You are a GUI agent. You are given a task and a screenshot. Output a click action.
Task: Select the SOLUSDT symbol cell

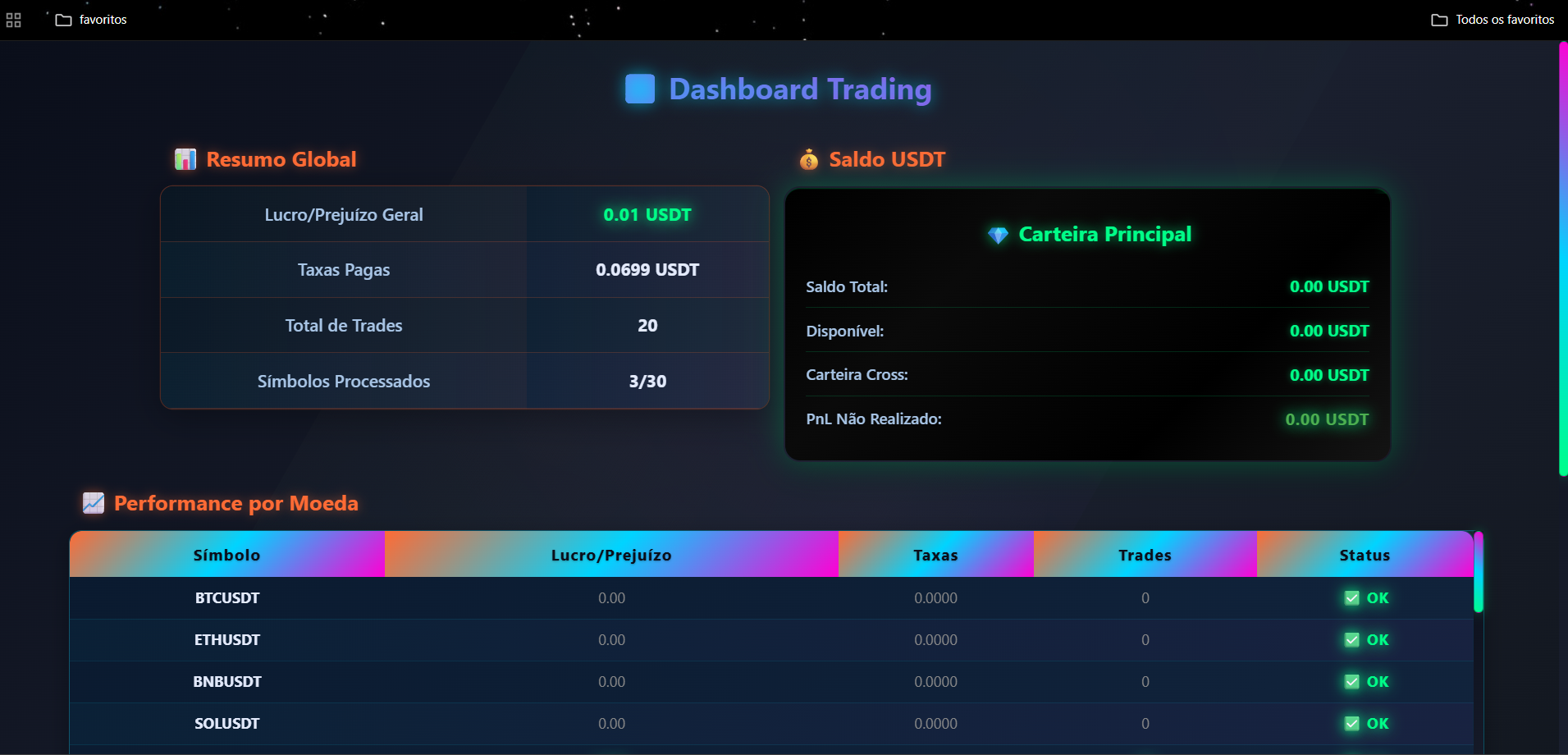[x=227, y=724]
